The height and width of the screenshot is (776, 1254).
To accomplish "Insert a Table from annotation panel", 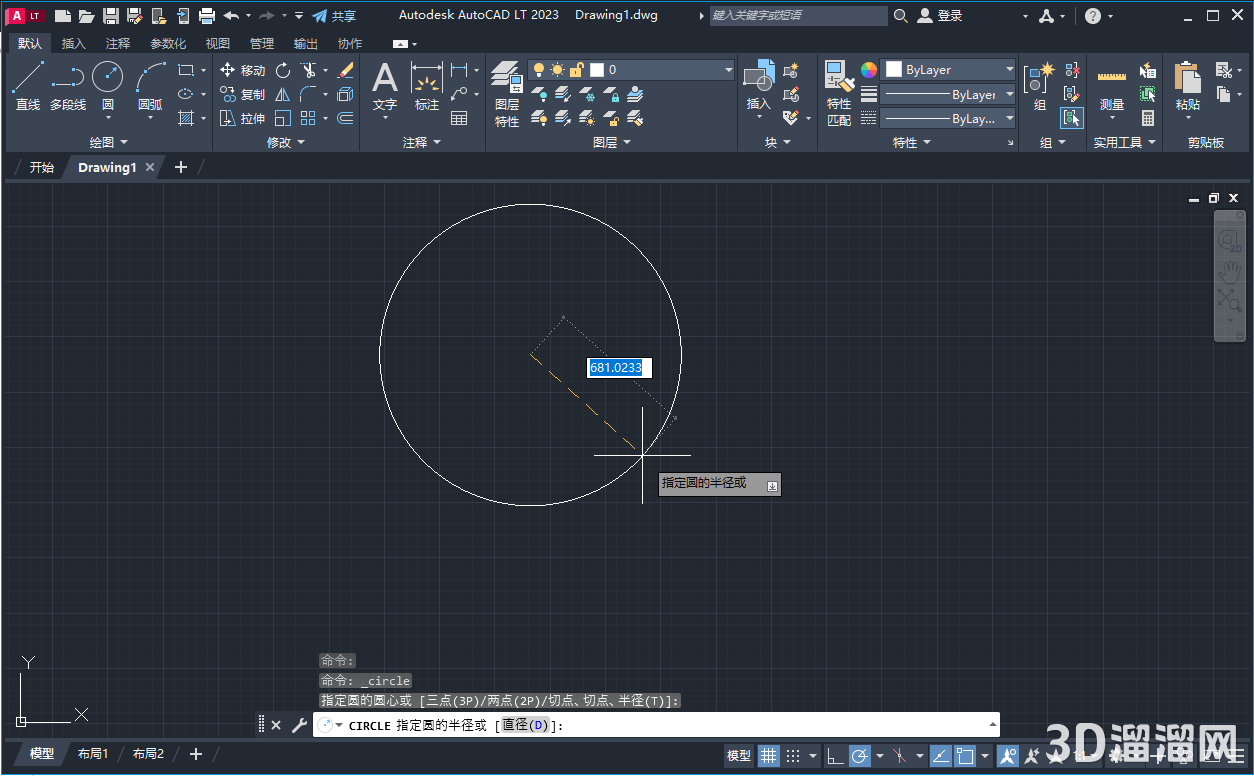I will 459,118.
